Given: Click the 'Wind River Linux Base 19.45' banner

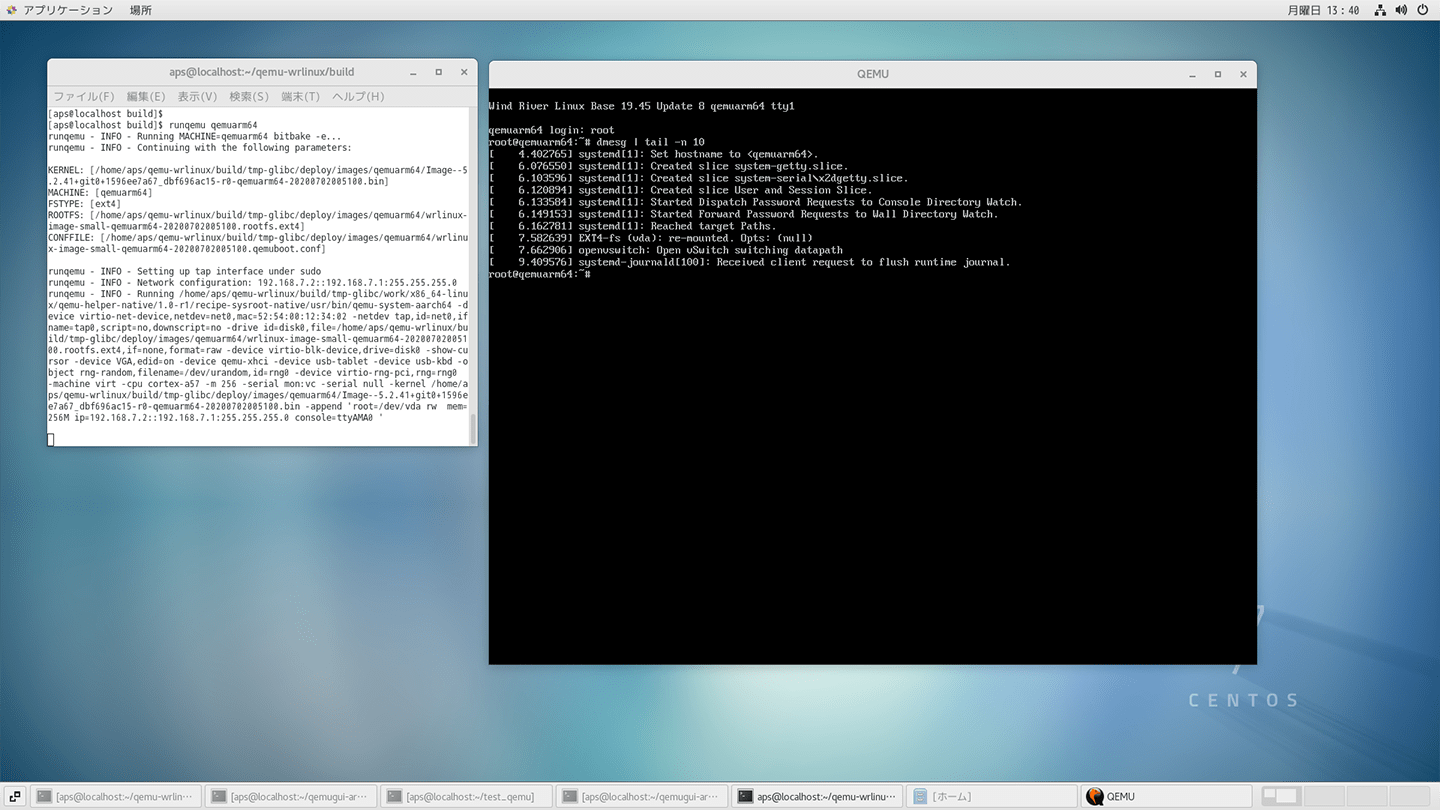Looking at the screenshot, I should click(642, 106).
